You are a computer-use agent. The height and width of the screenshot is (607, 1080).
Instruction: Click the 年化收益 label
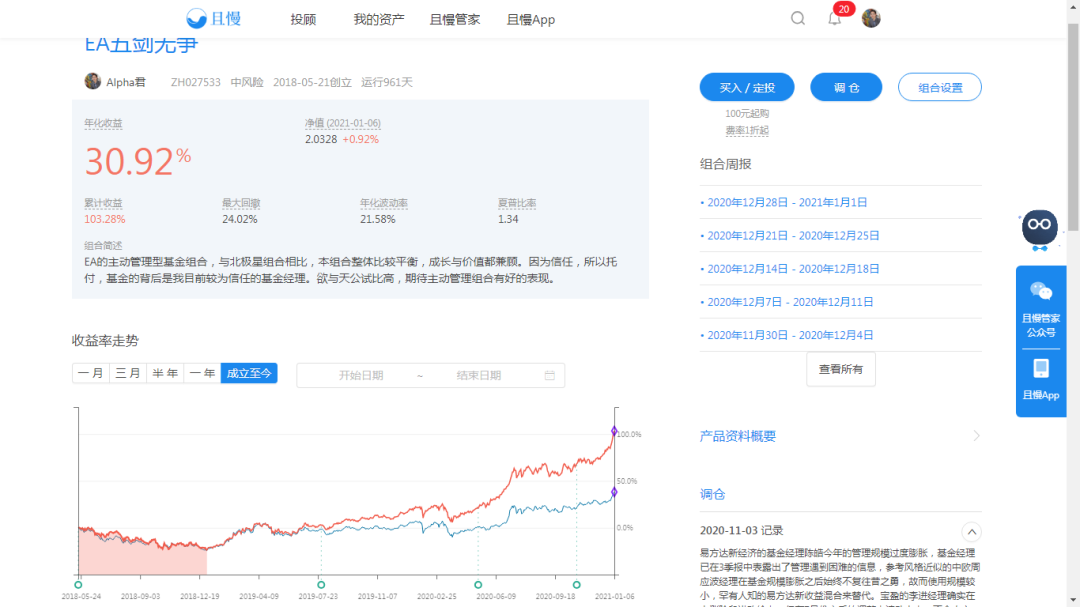103,123
